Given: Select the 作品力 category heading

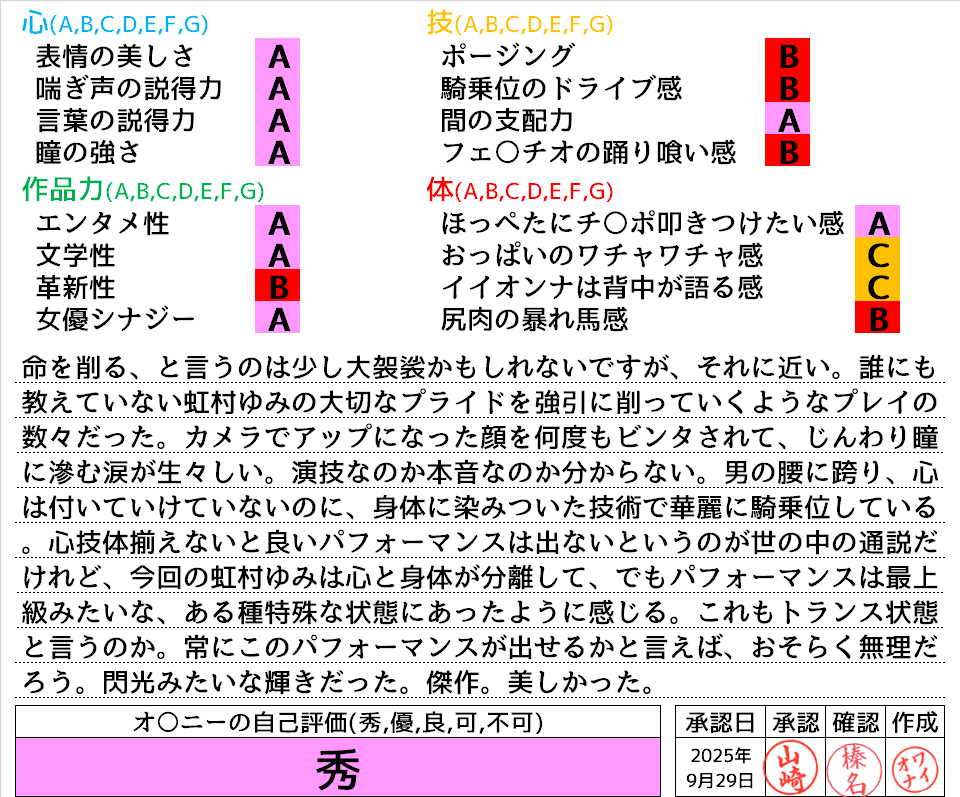Looking at the screenshot, I should point(143,190).
